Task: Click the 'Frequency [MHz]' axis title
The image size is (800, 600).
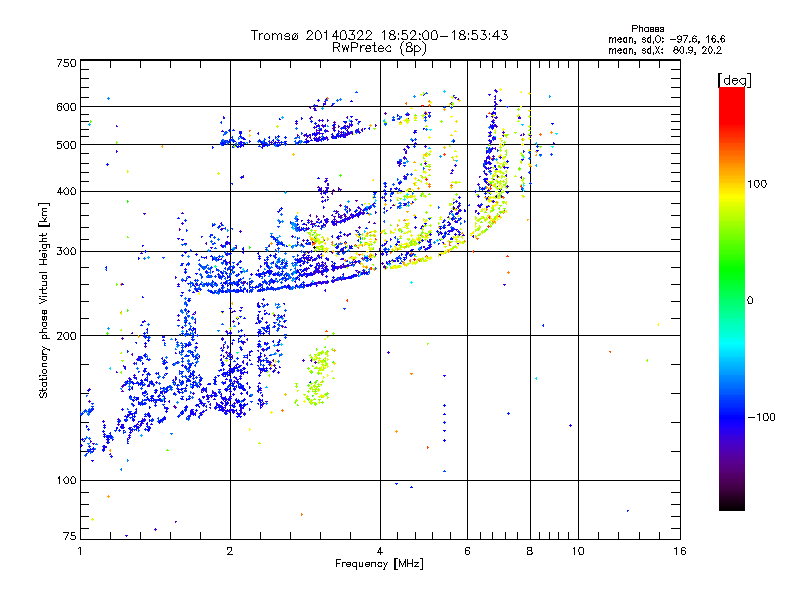Action: pyautogui.click(x=379, y=564)
